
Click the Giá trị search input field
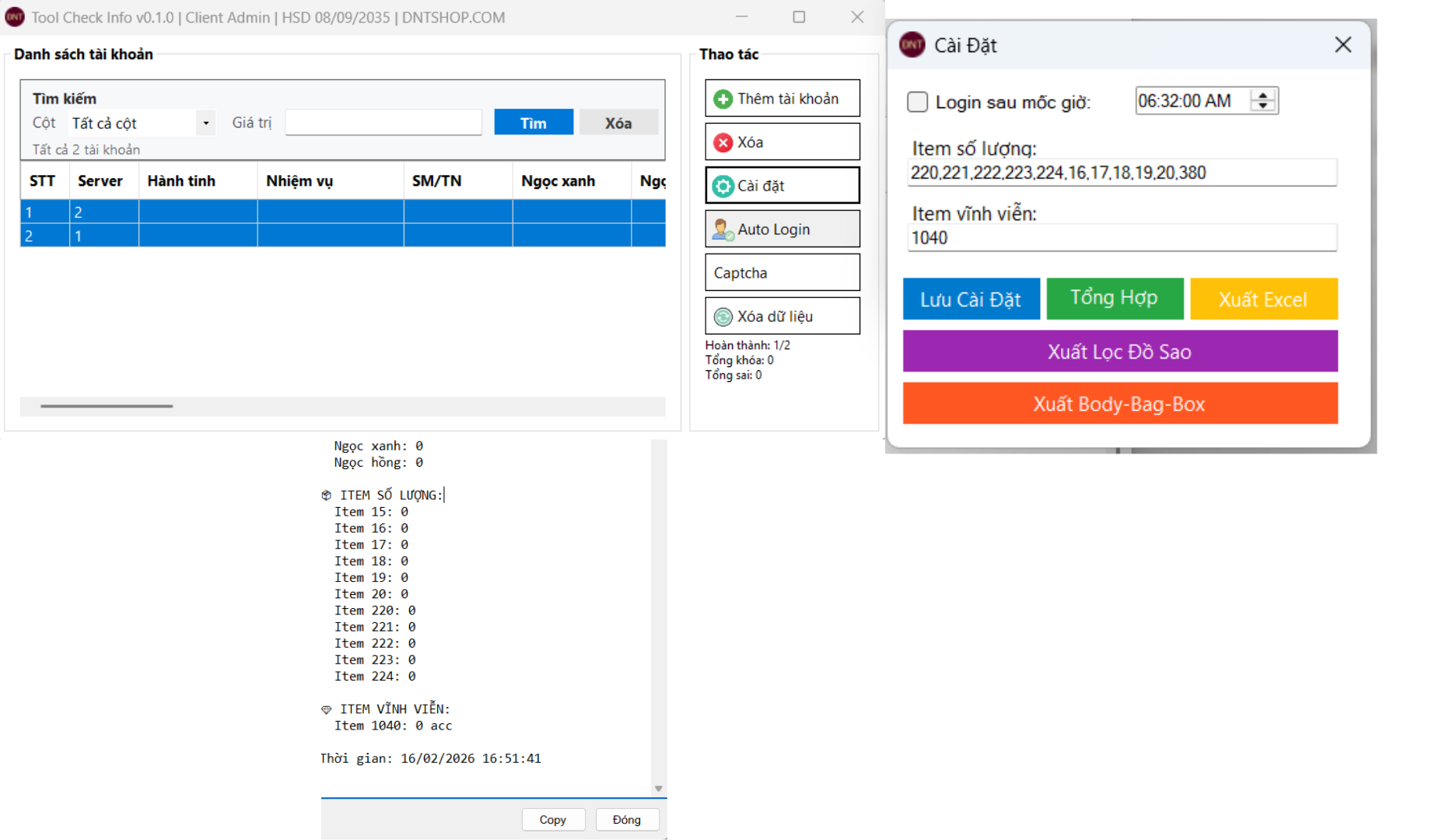[383, 123]
